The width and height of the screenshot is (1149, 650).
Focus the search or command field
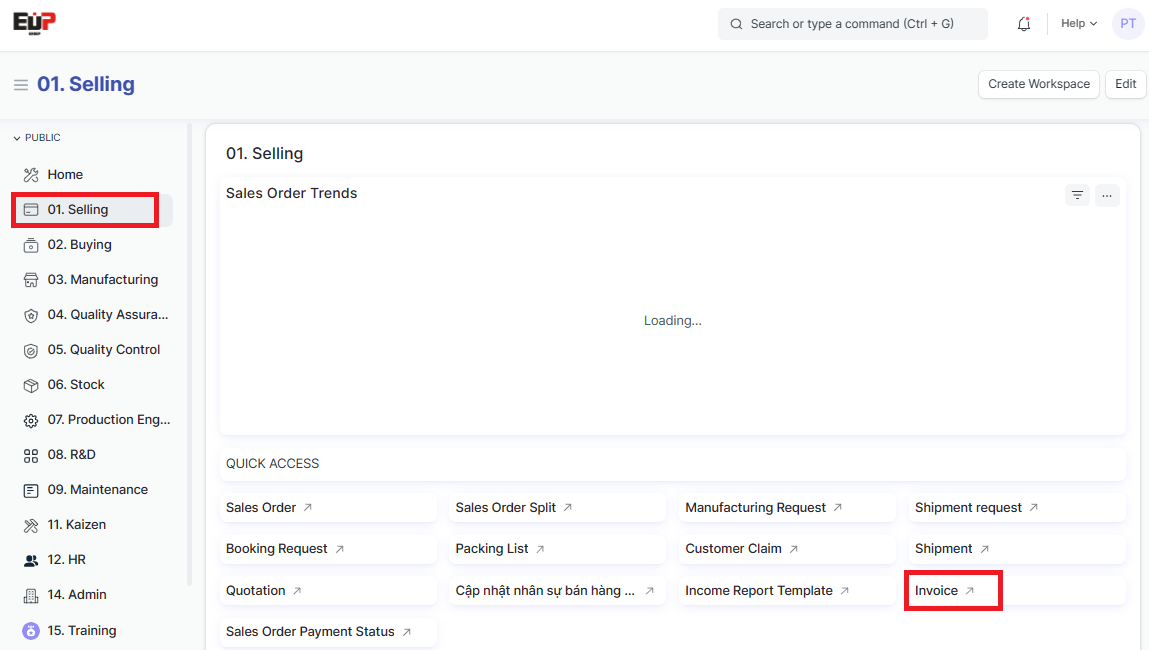point(852,24)
